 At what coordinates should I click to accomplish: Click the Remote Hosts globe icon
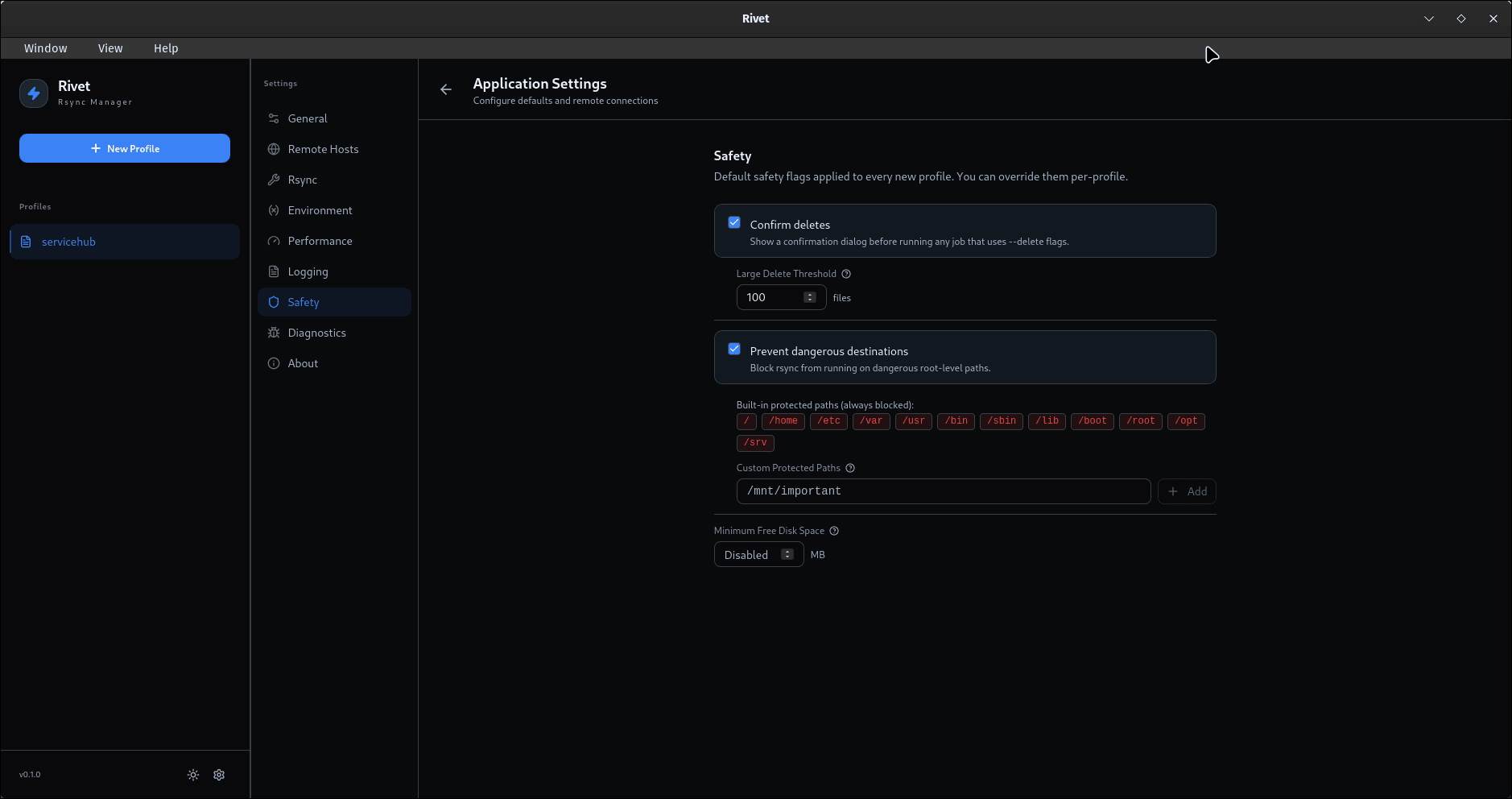(x=274, y=149)
